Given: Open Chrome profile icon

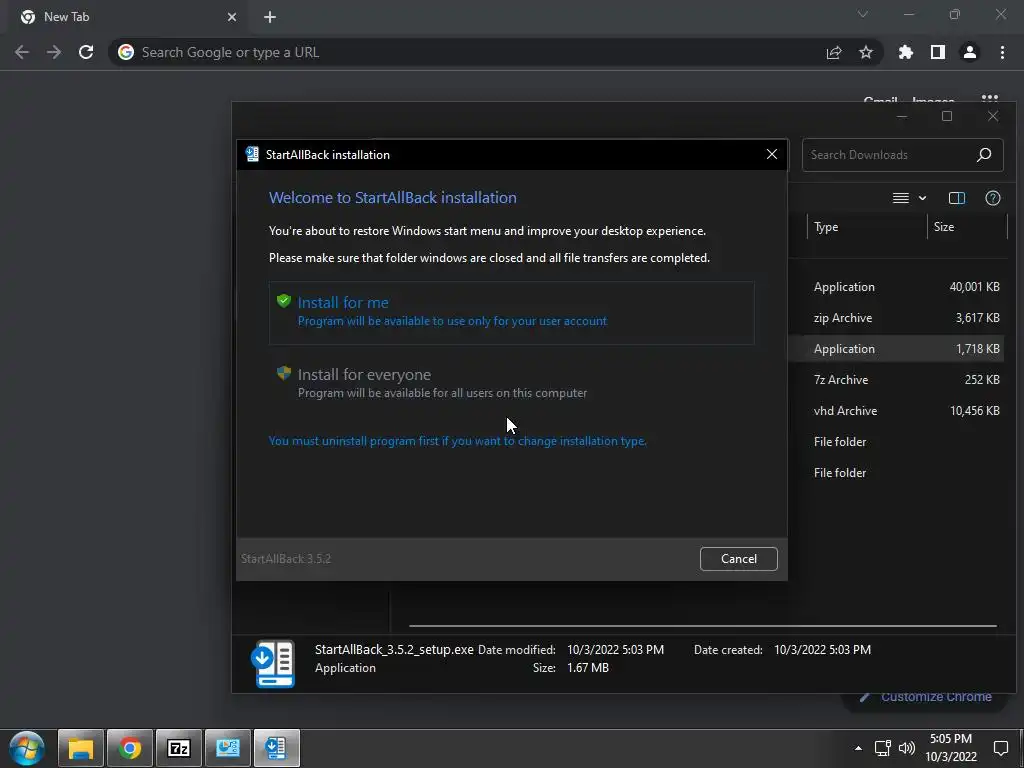Looking at the screenshot, I should point(970,52).
